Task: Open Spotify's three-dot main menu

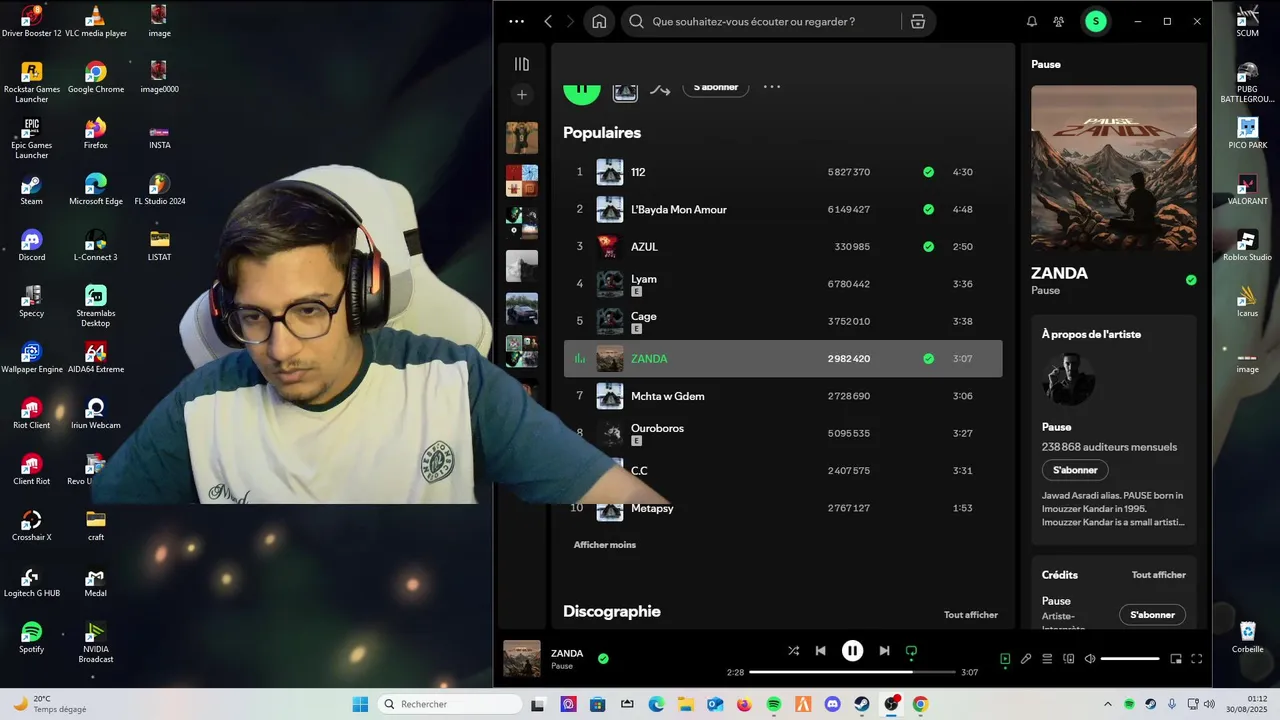Action: [x=516, y=21]
